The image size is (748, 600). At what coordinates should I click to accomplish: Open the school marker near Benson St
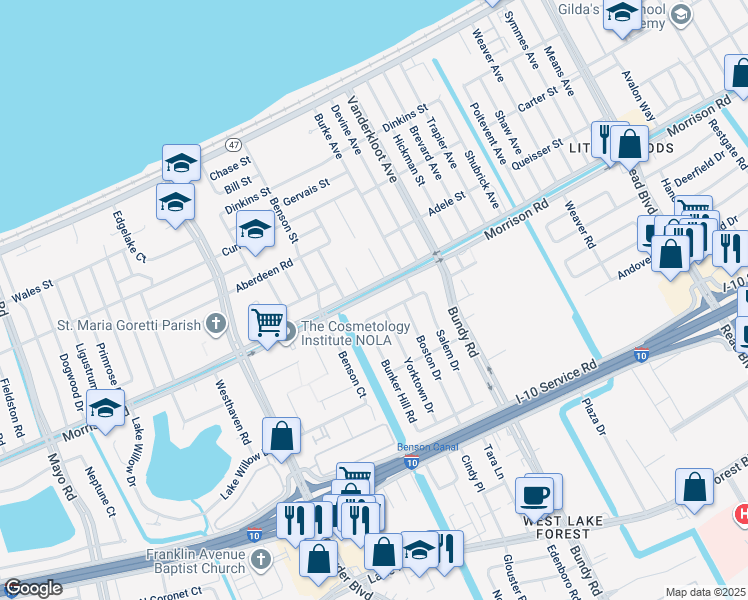pyautogui.click(x=255, y=229)
